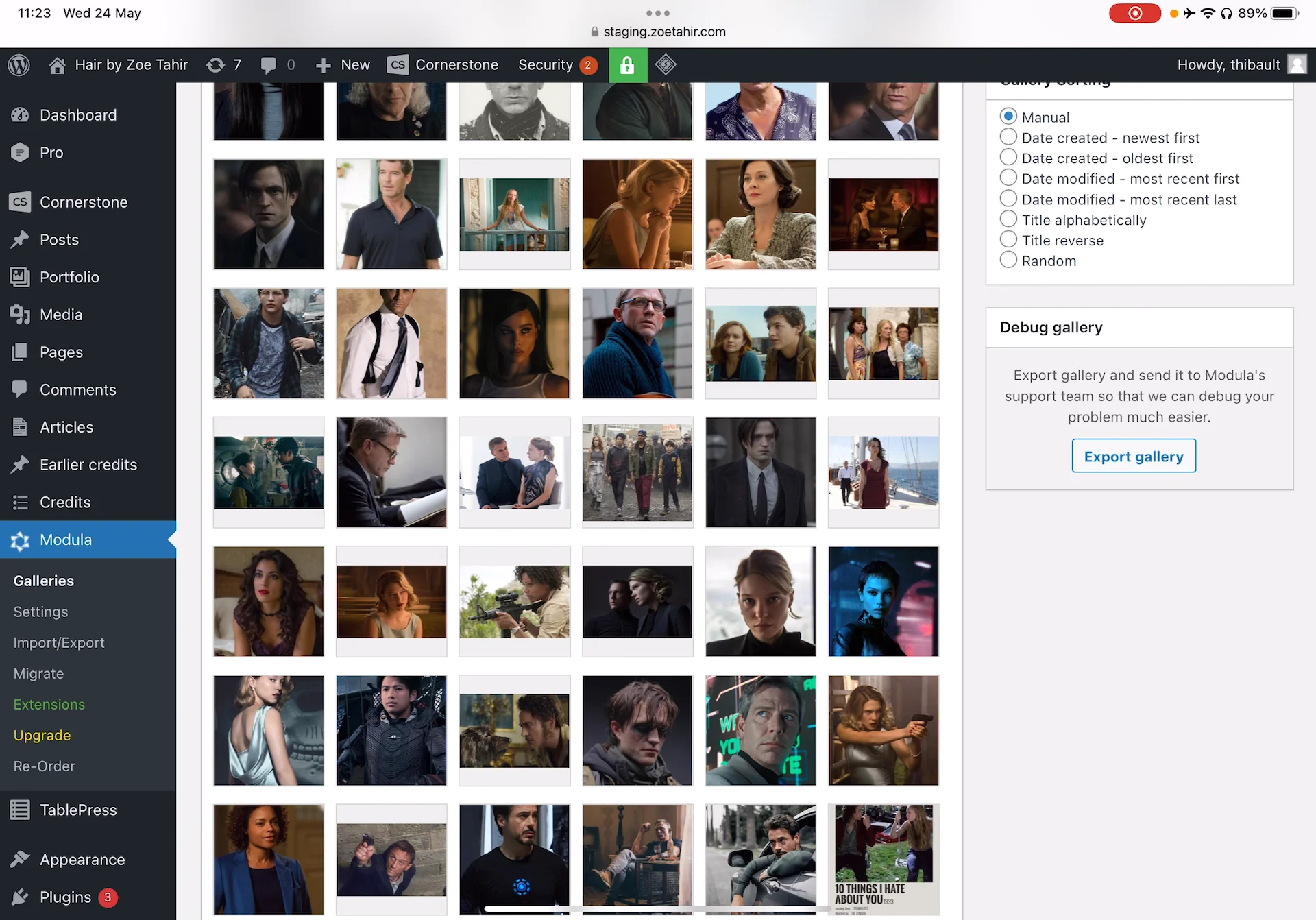1316x920 pixels.
Task: Open the comments bubble icon in admin bar
Action: (x=269, y=65)
